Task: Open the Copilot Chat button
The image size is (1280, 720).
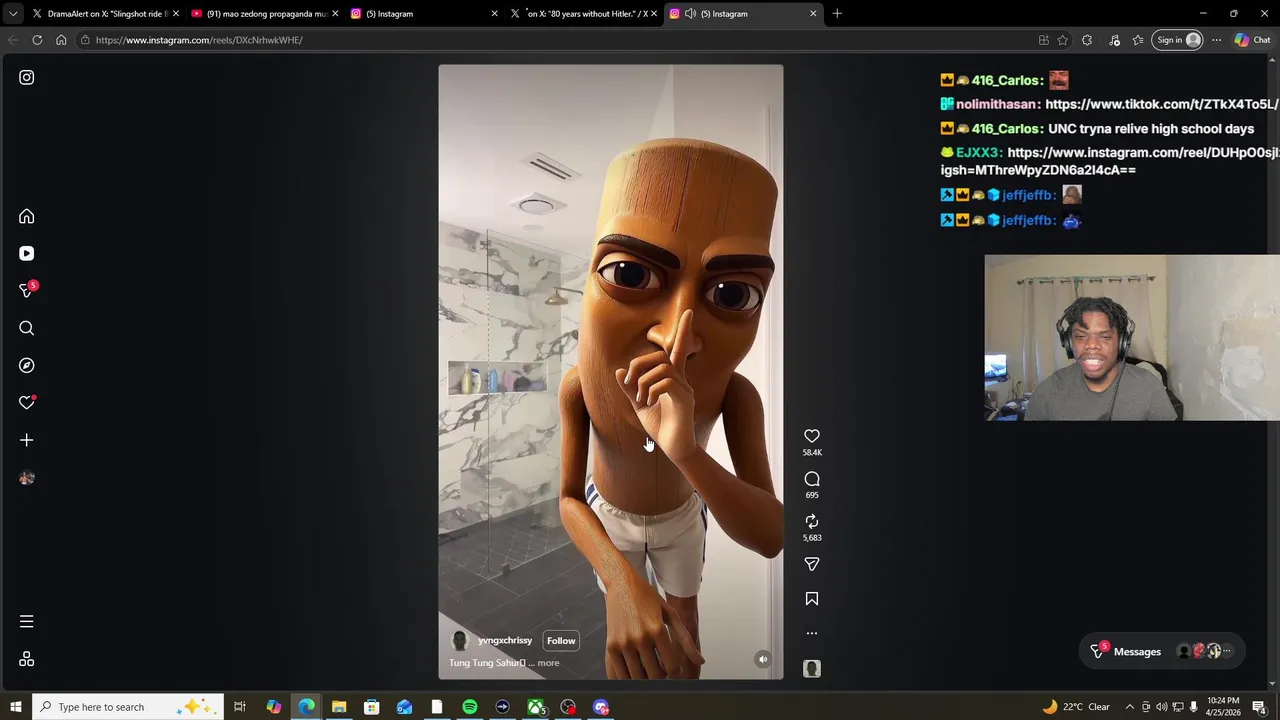Action: 1253,40
